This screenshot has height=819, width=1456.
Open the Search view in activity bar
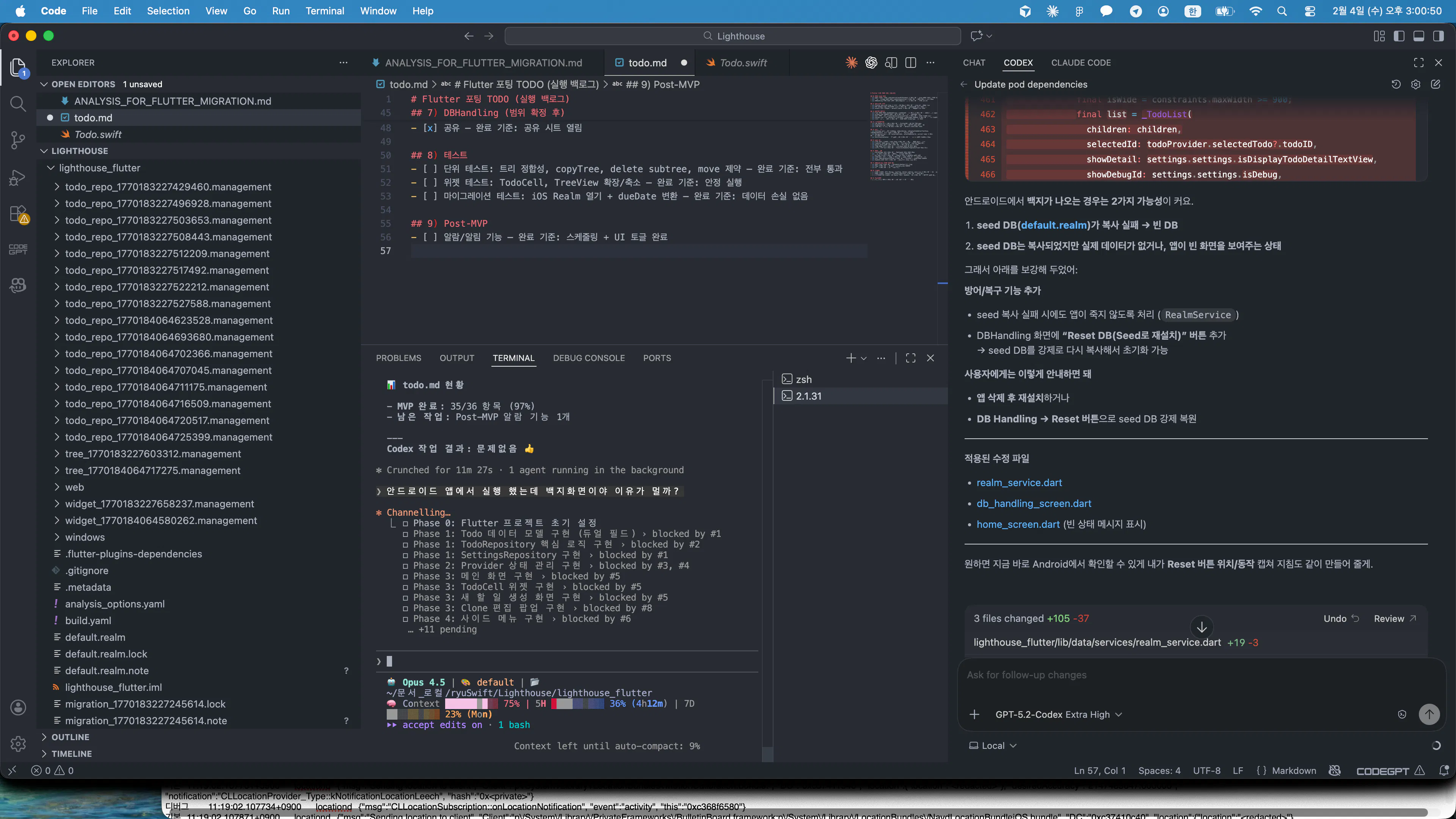(x=18, y=104)
